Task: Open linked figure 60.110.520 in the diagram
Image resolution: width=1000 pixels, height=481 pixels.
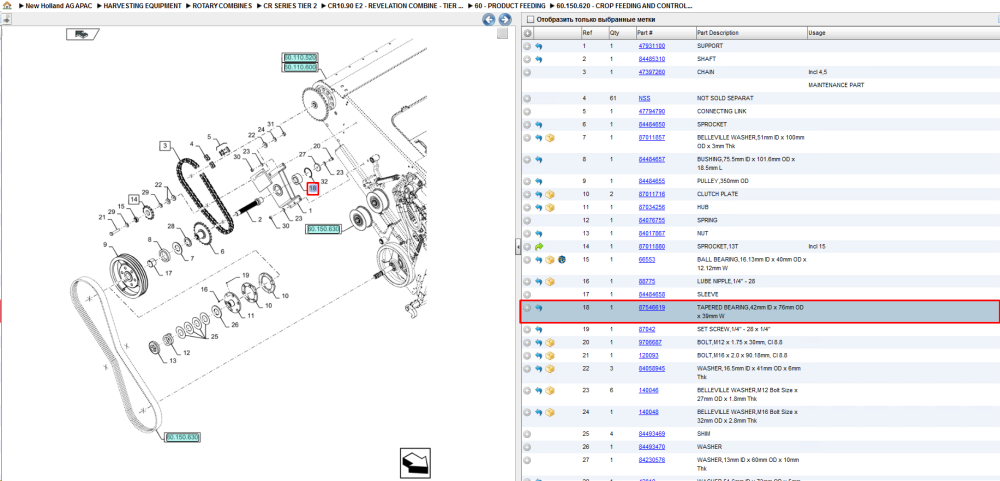Action: 300,57
